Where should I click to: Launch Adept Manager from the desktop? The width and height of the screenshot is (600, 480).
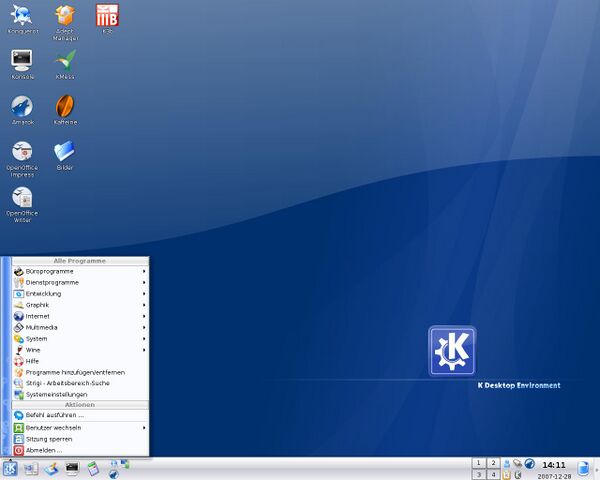pyautogui.click(x=65, y=16)
